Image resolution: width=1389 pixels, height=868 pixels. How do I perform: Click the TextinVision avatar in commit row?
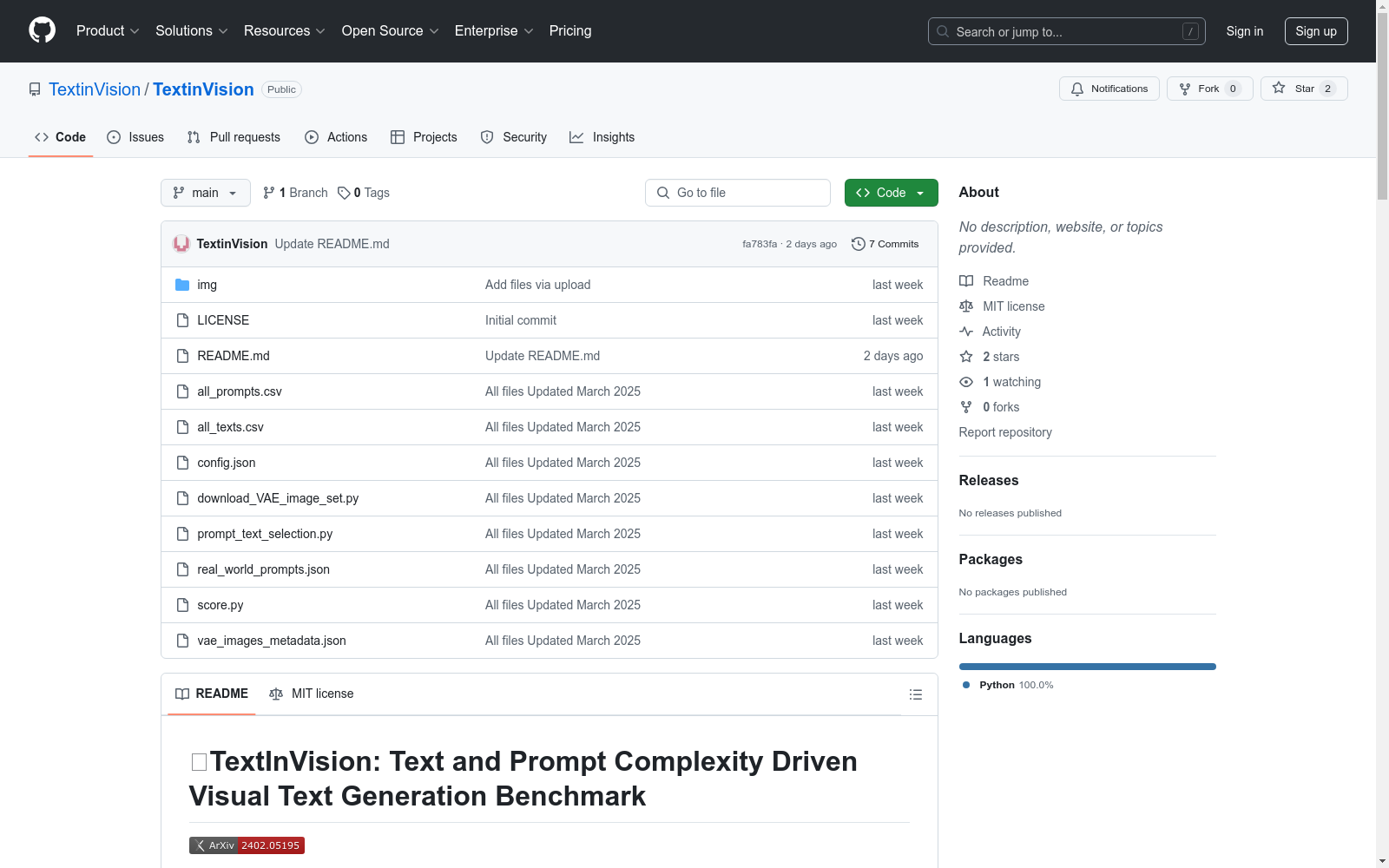(x=181, y=244)
